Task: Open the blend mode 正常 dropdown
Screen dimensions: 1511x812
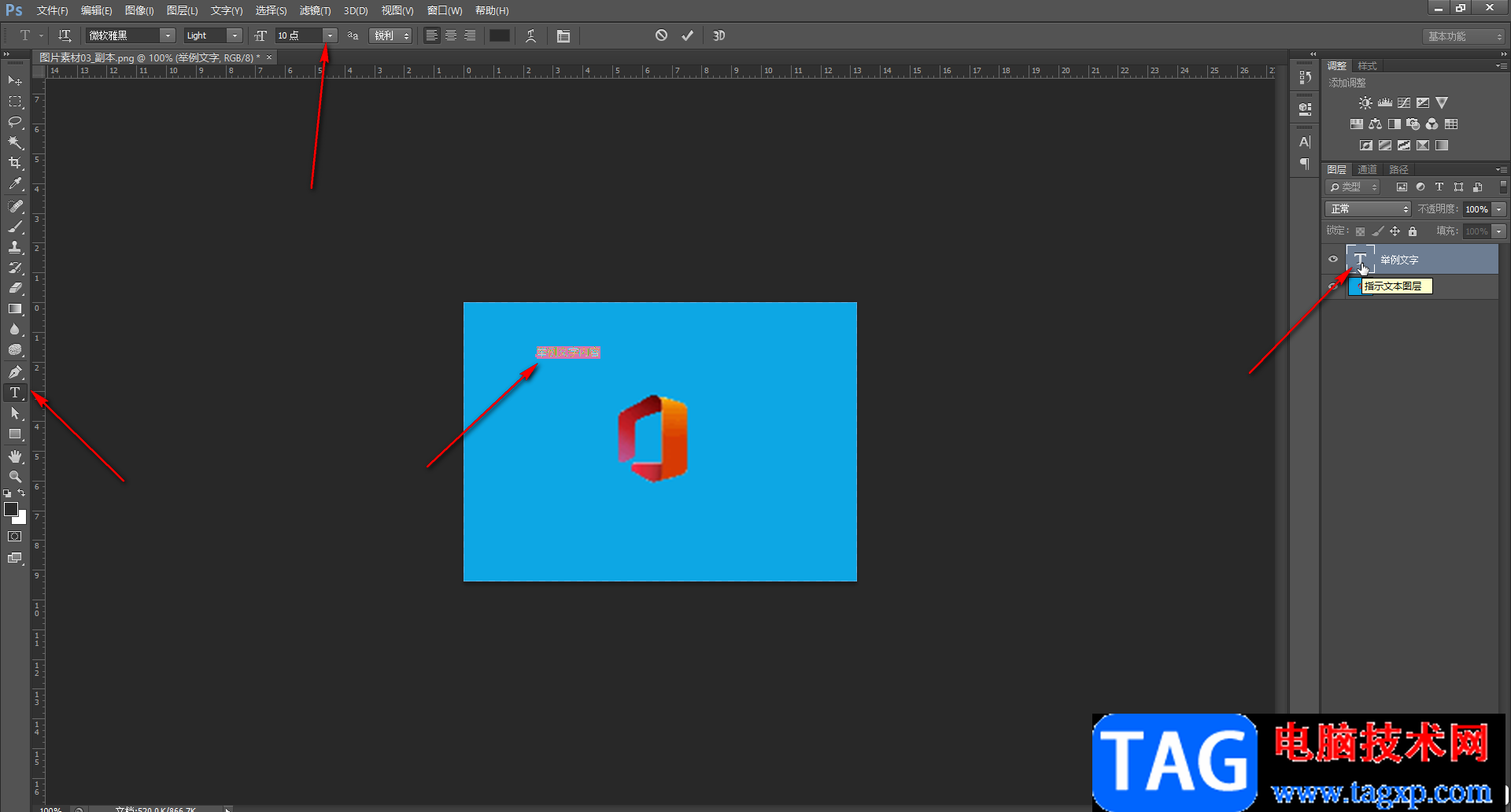Action: pyautogui.click(x=1369, y=209)
